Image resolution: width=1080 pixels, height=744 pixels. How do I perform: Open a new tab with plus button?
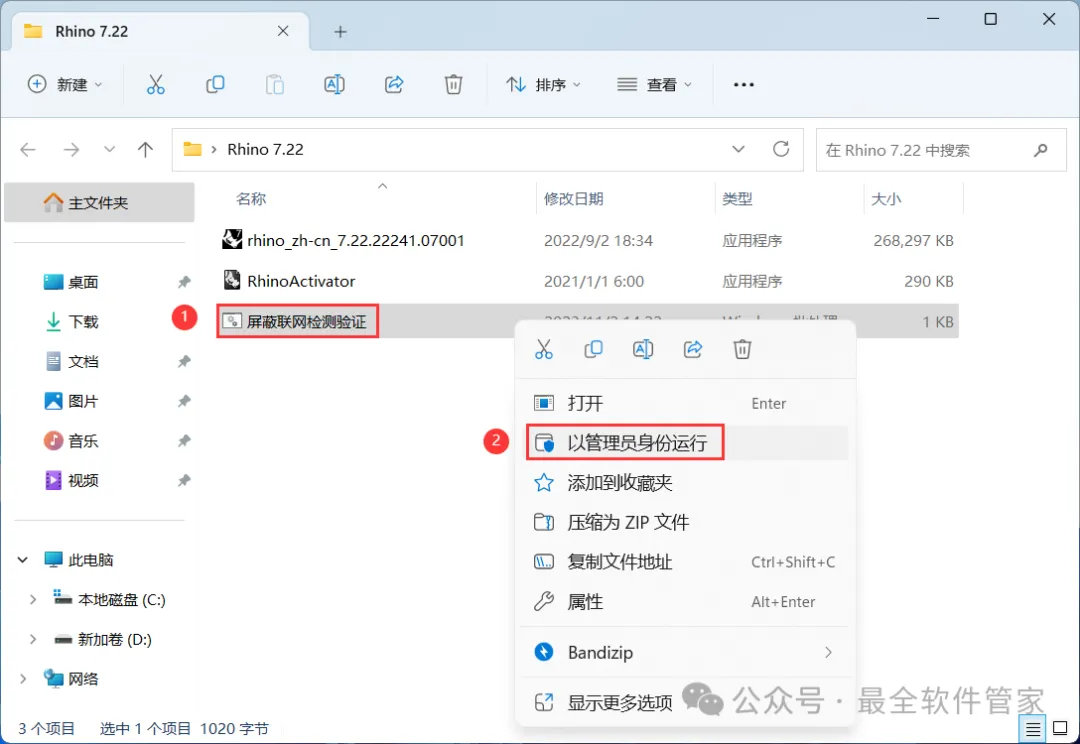[x=340, y=32]
